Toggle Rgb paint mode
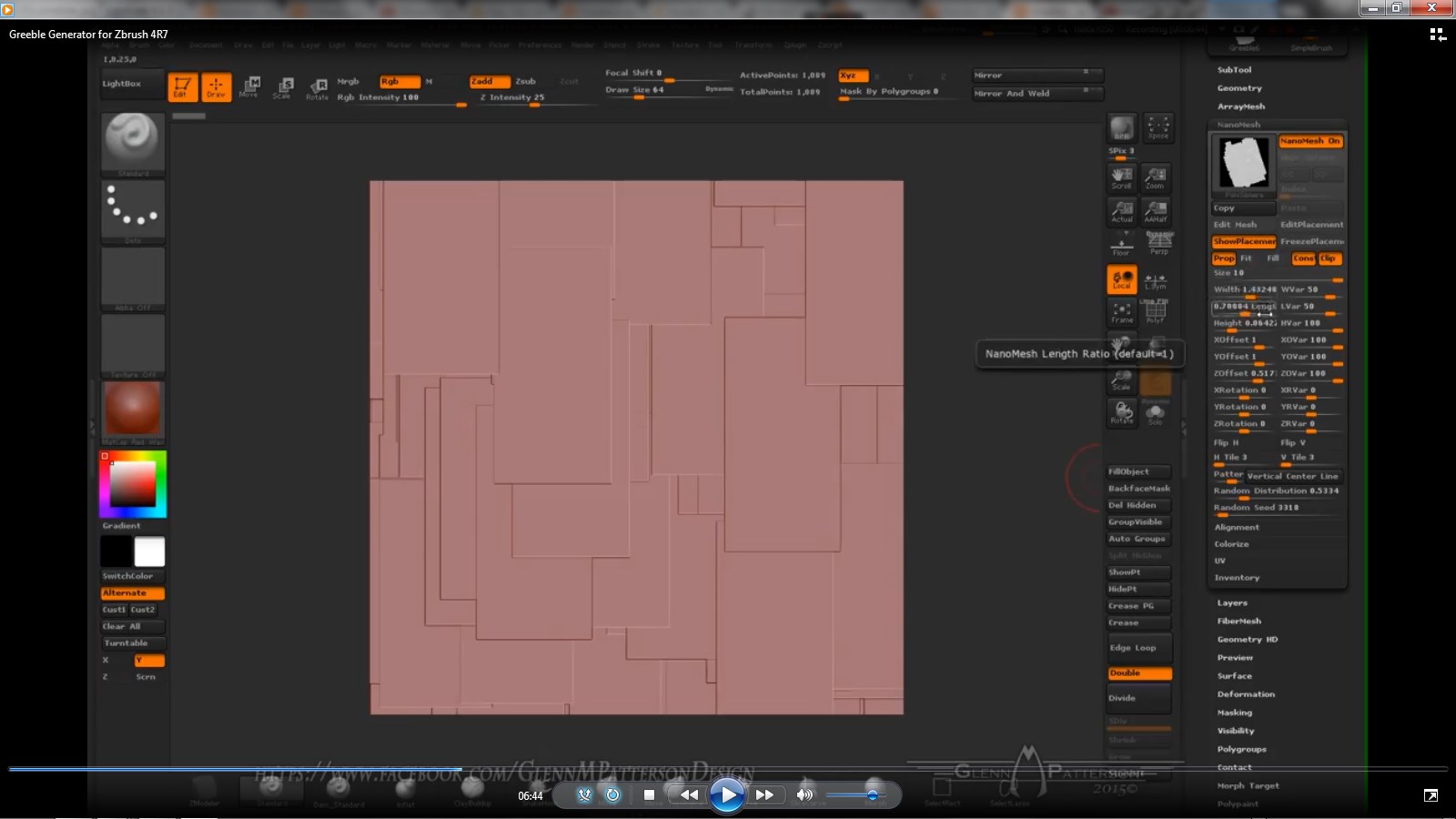The width and height of the screenshot is (1456, 819). click(x=399, y=81)
